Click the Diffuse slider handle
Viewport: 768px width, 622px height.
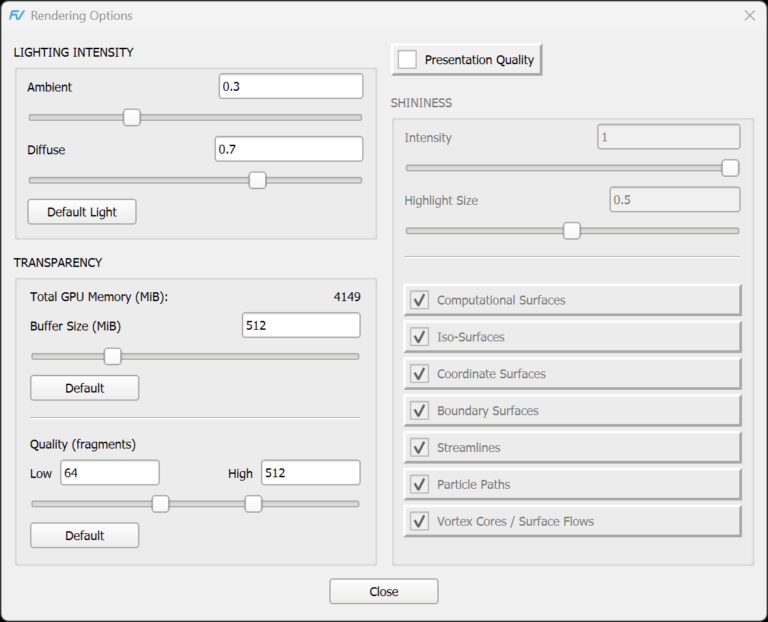pos(257,180)
